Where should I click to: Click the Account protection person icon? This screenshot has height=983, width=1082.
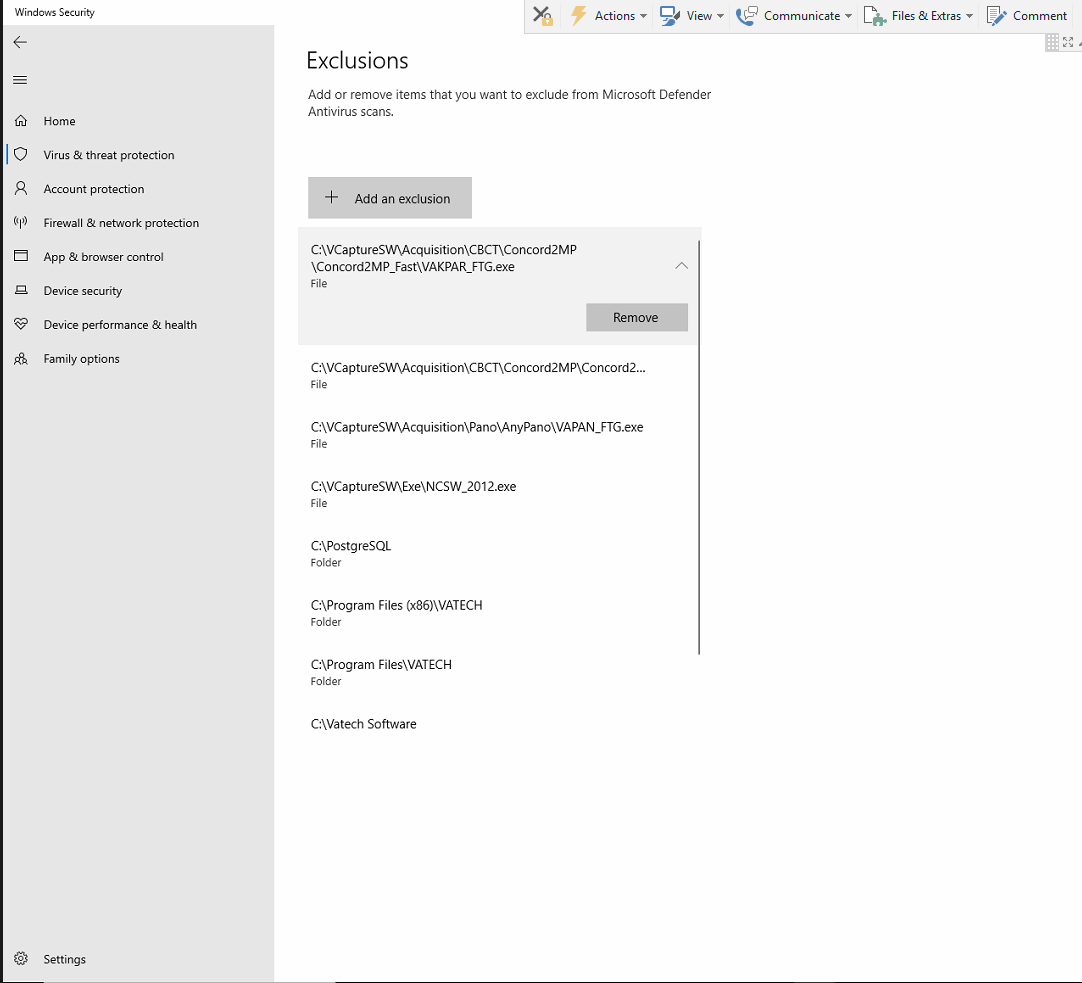pos(21,188)
